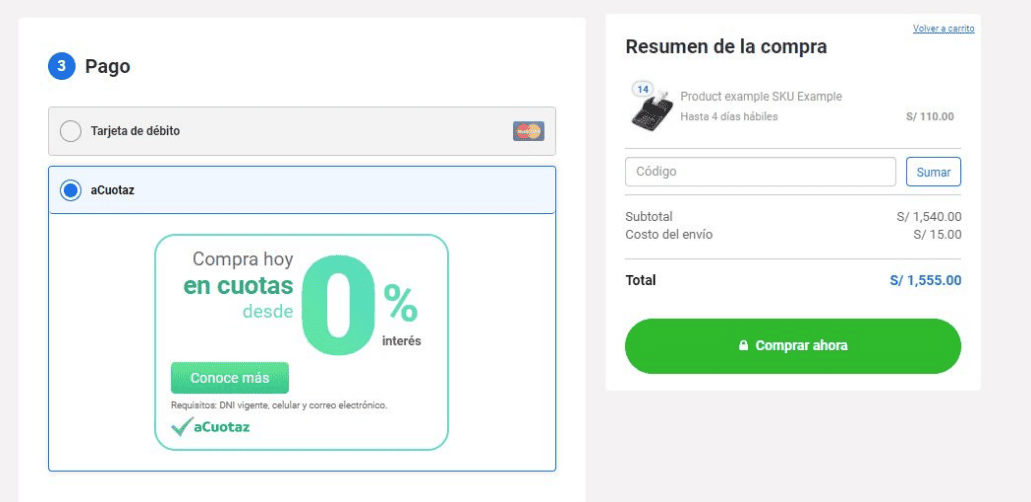The height and width of the screenshot is (502, 1031).
Task: Click the aCuotaz payment option label
Action: [112, 190]
